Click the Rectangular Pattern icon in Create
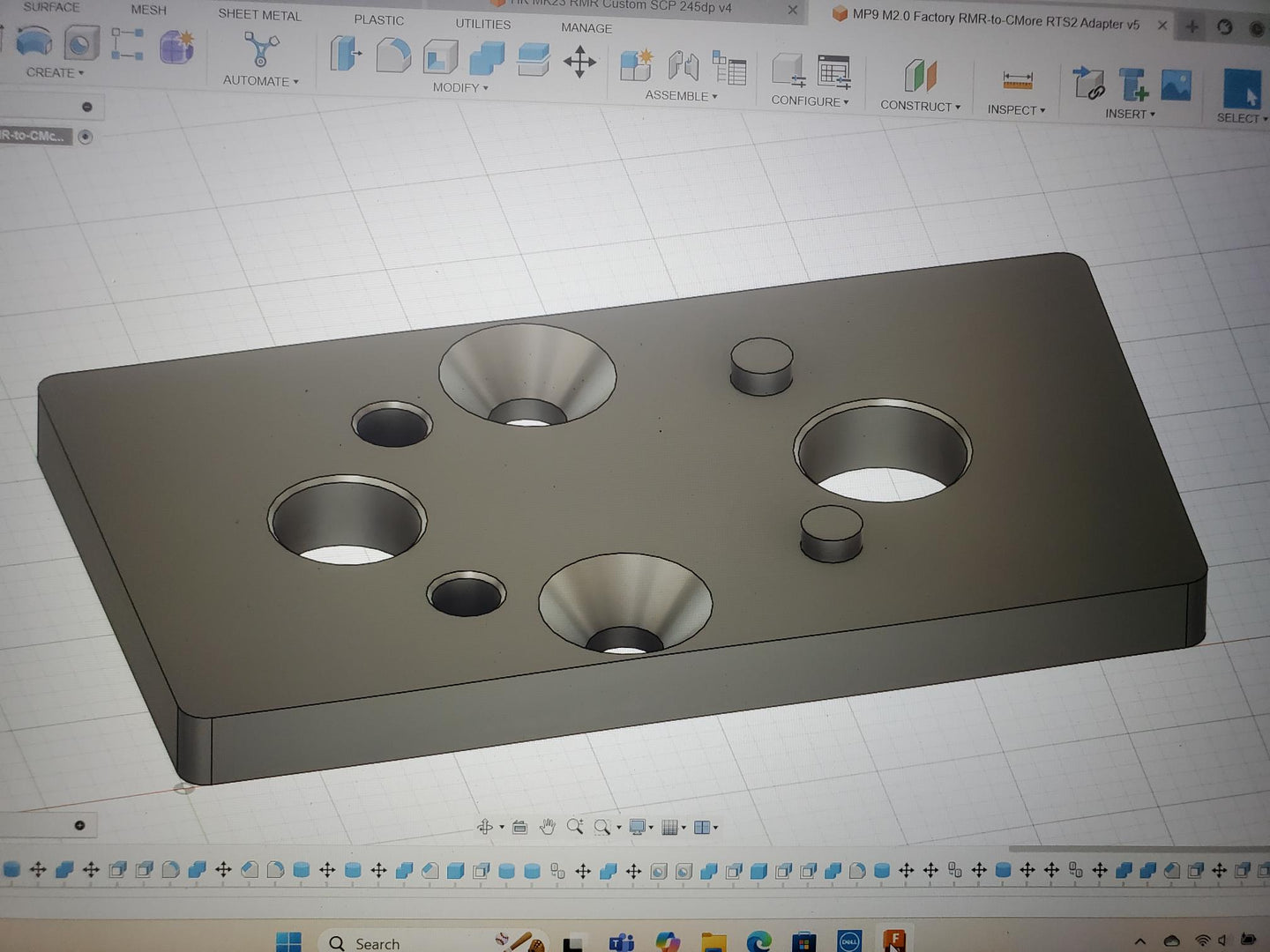1270x952 pixels. (x=127, y=44)
